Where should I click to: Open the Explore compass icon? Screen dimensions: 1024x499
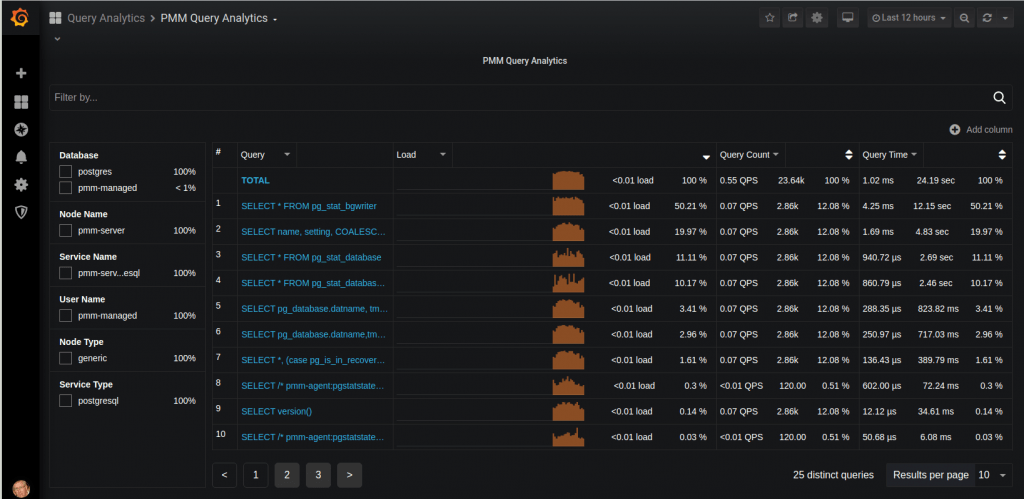pos(21,130)
